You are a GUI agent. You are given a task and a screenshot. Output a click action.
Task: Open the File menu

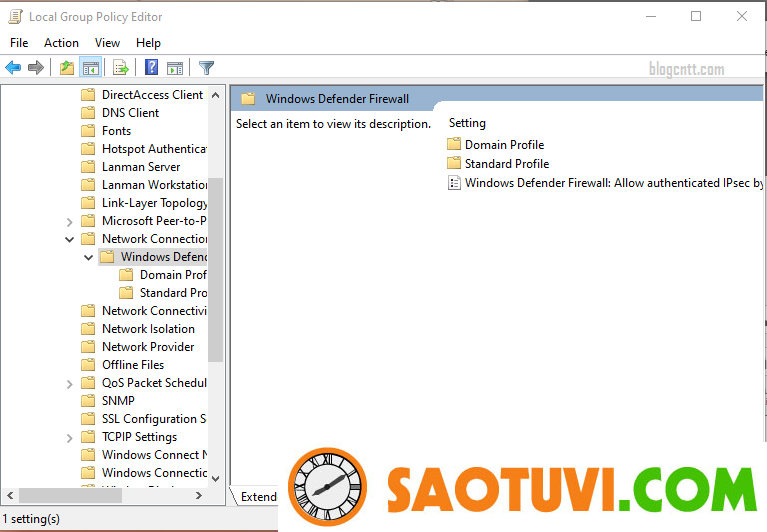(19, 43)
